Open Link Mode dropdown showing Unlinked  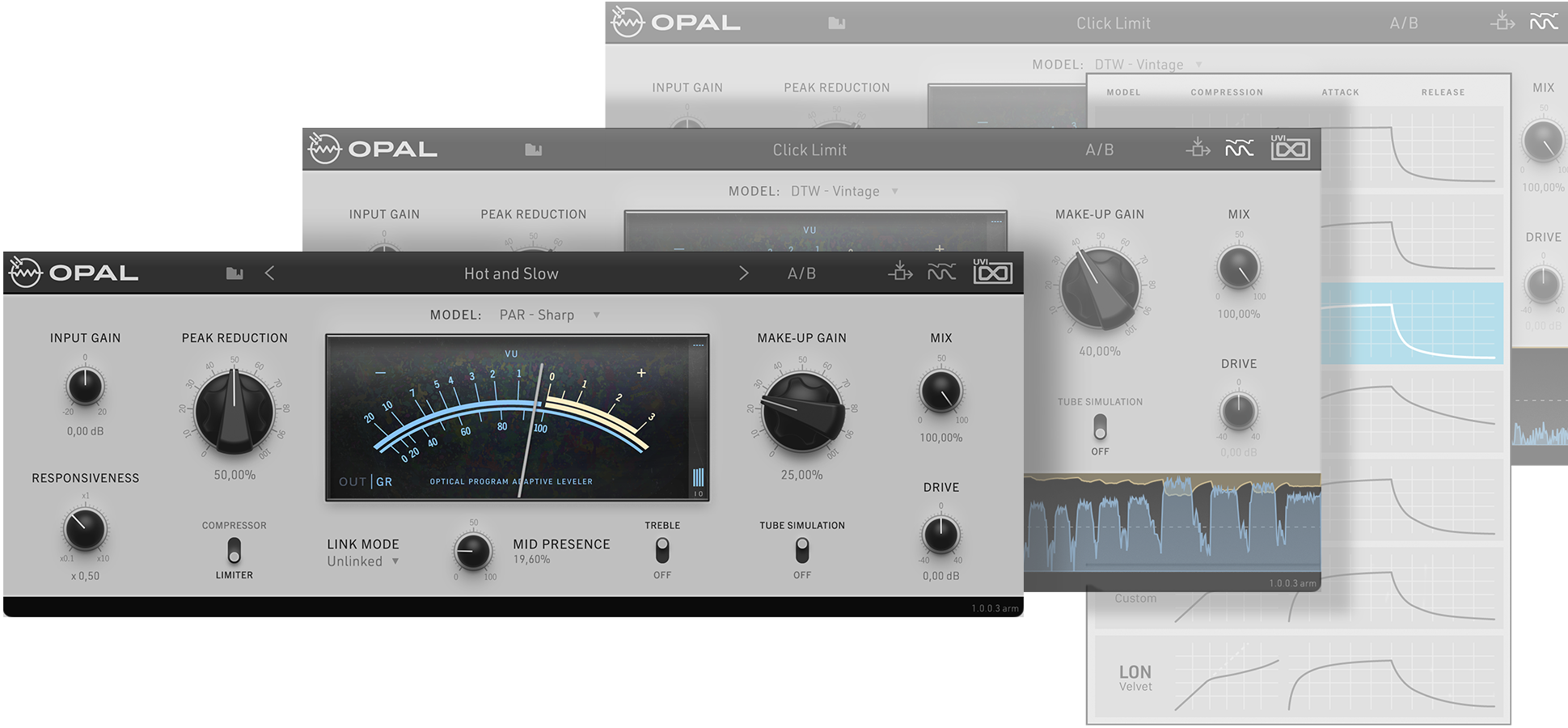362,561
